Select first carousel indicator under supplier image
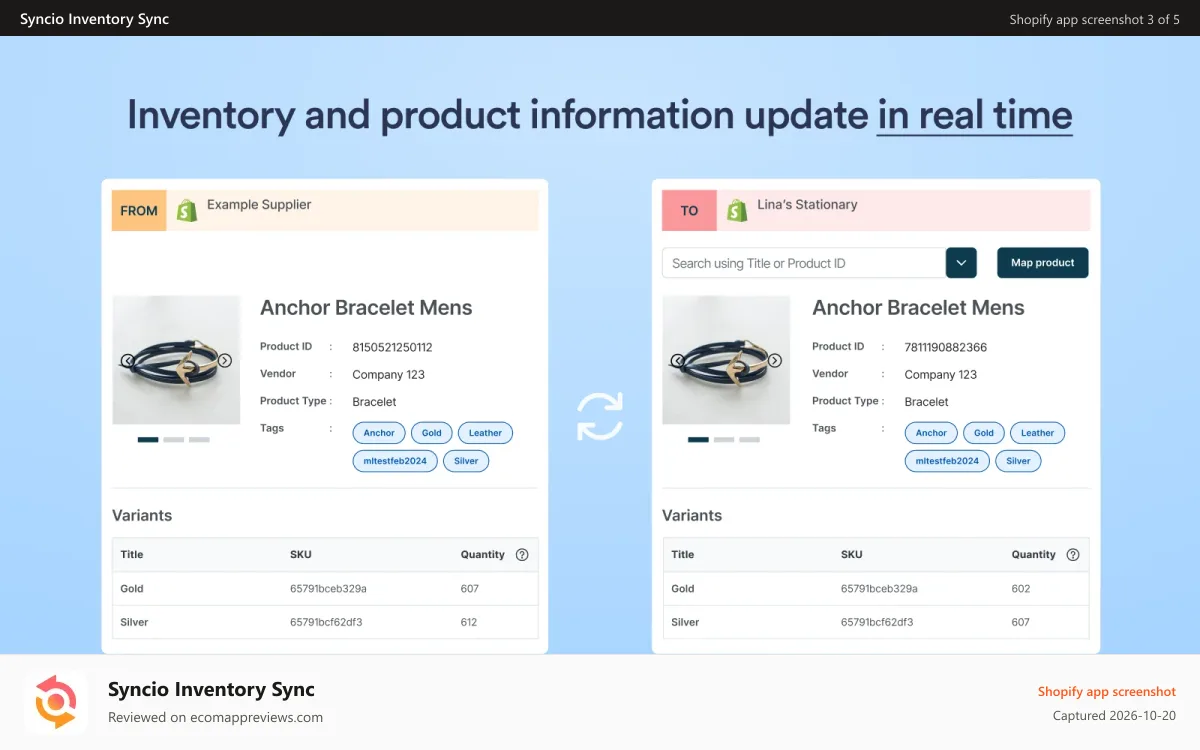This screenshot has height=750, width=1200. pos(148,439)
